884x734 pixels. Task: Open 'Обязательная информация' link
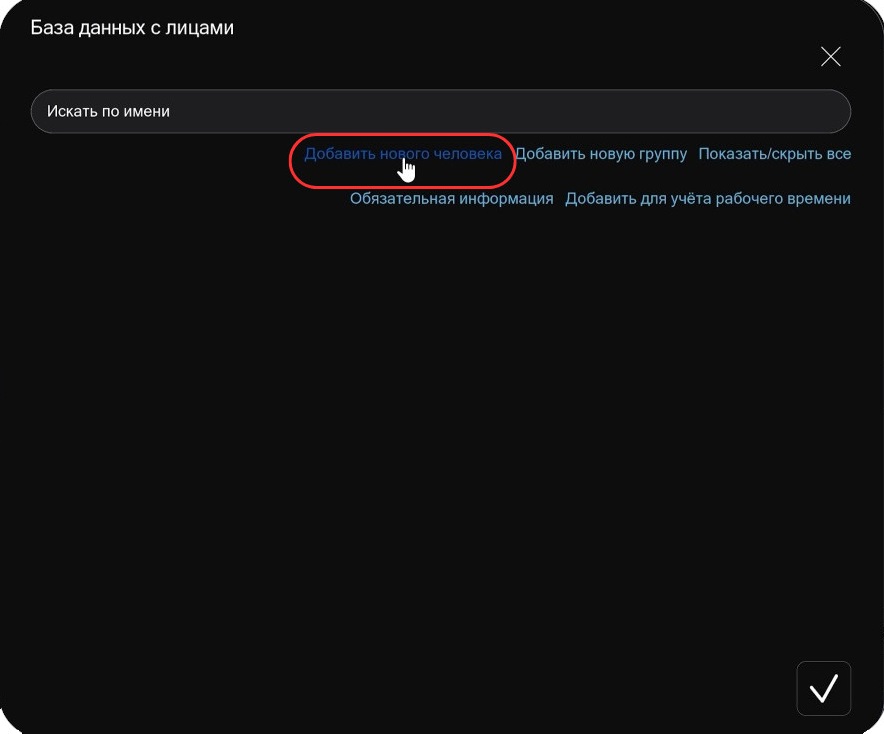point(452,198)
